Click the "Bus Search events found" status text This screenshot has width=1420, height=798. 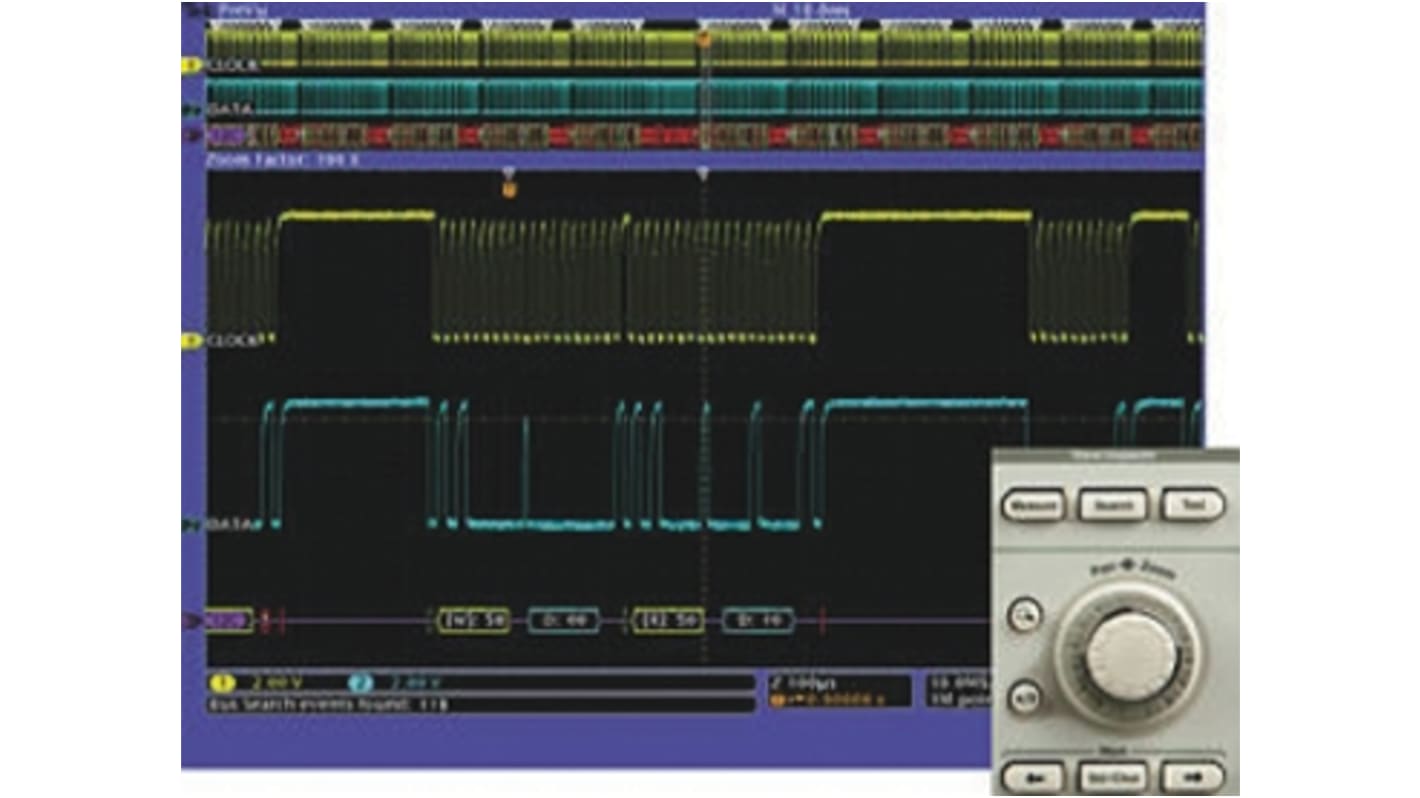[329, 704]
